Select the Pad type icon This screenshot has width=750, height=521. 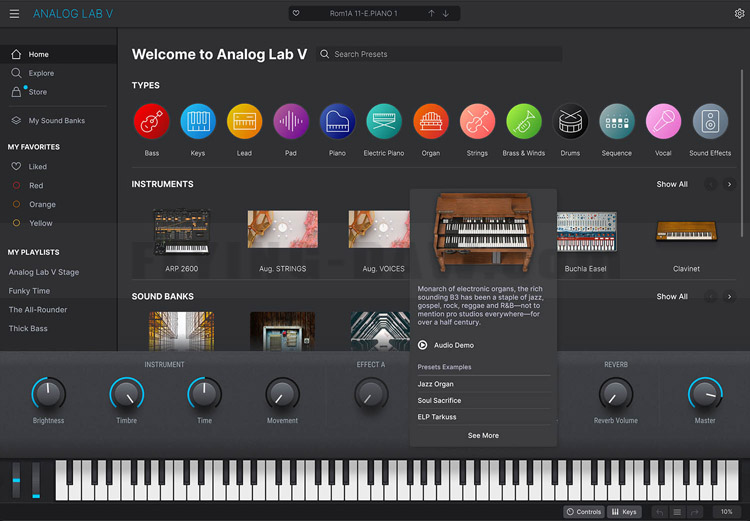291,122
